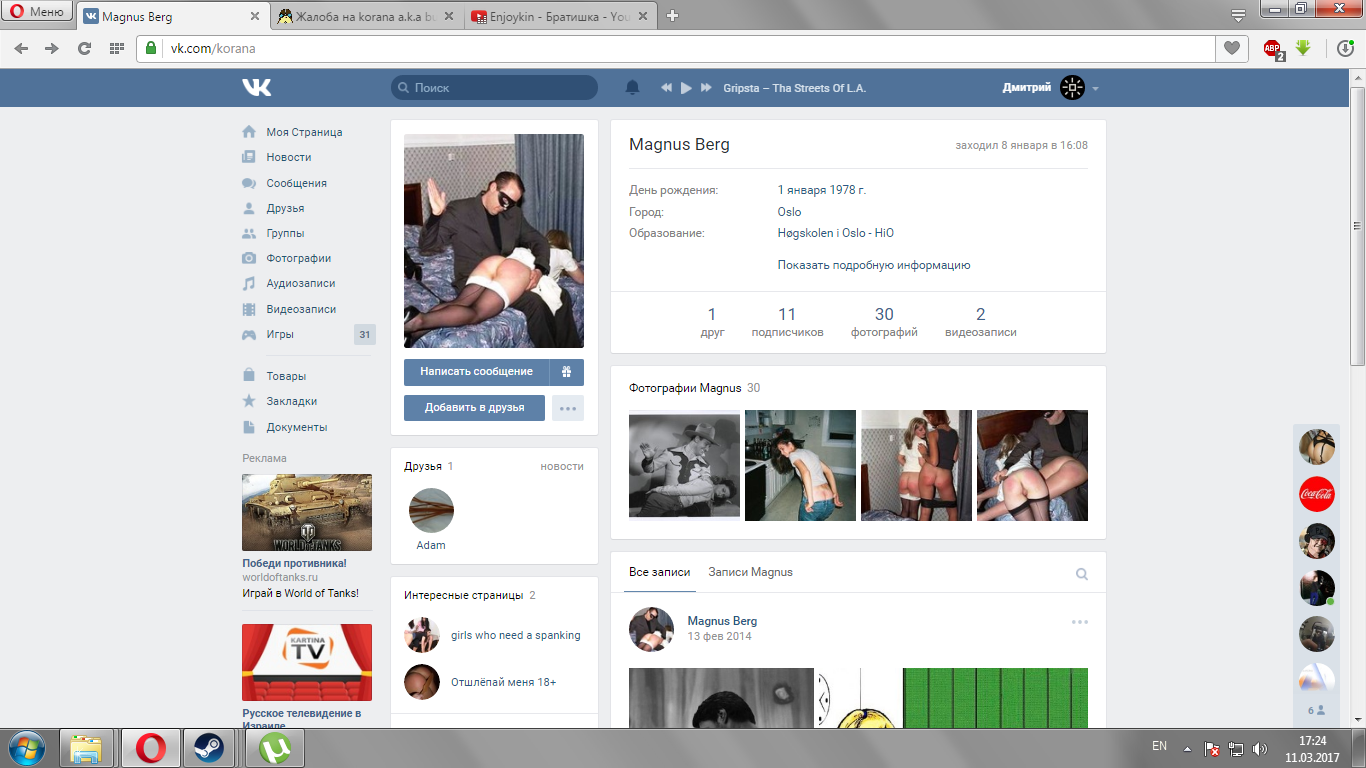Click Написать сообщение button
Screen dimensions: 1366x768
(476, 372)
